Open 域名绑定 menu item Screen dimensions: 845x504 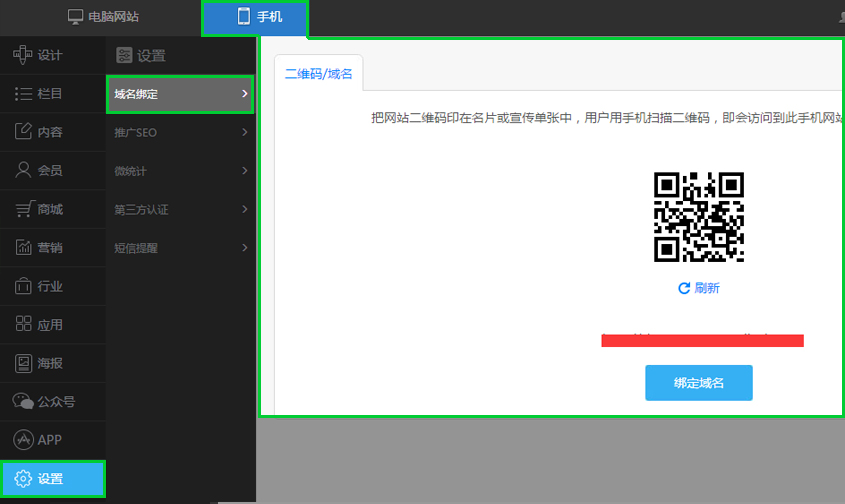(x=180, y=94)
